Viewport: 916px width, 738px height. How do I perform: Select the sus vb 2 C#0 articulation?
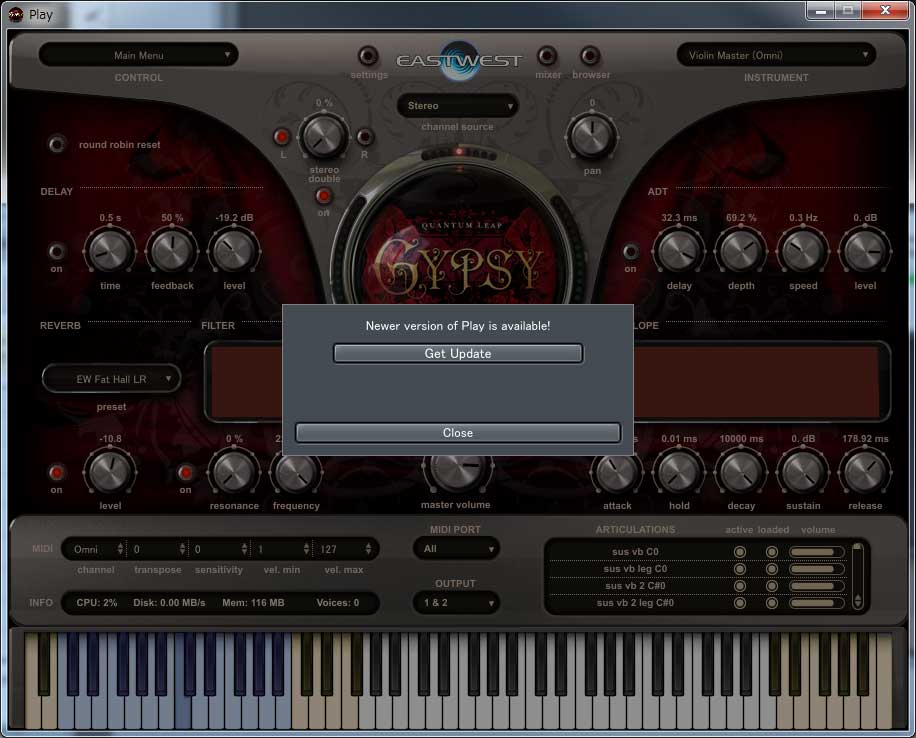[x=635, y=585]
